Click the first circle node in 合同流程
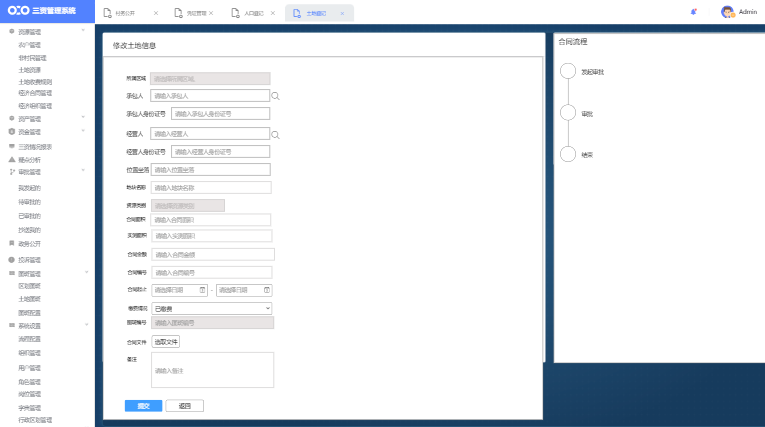The width and height of the screenshot is (765, 427). point(569,72)
